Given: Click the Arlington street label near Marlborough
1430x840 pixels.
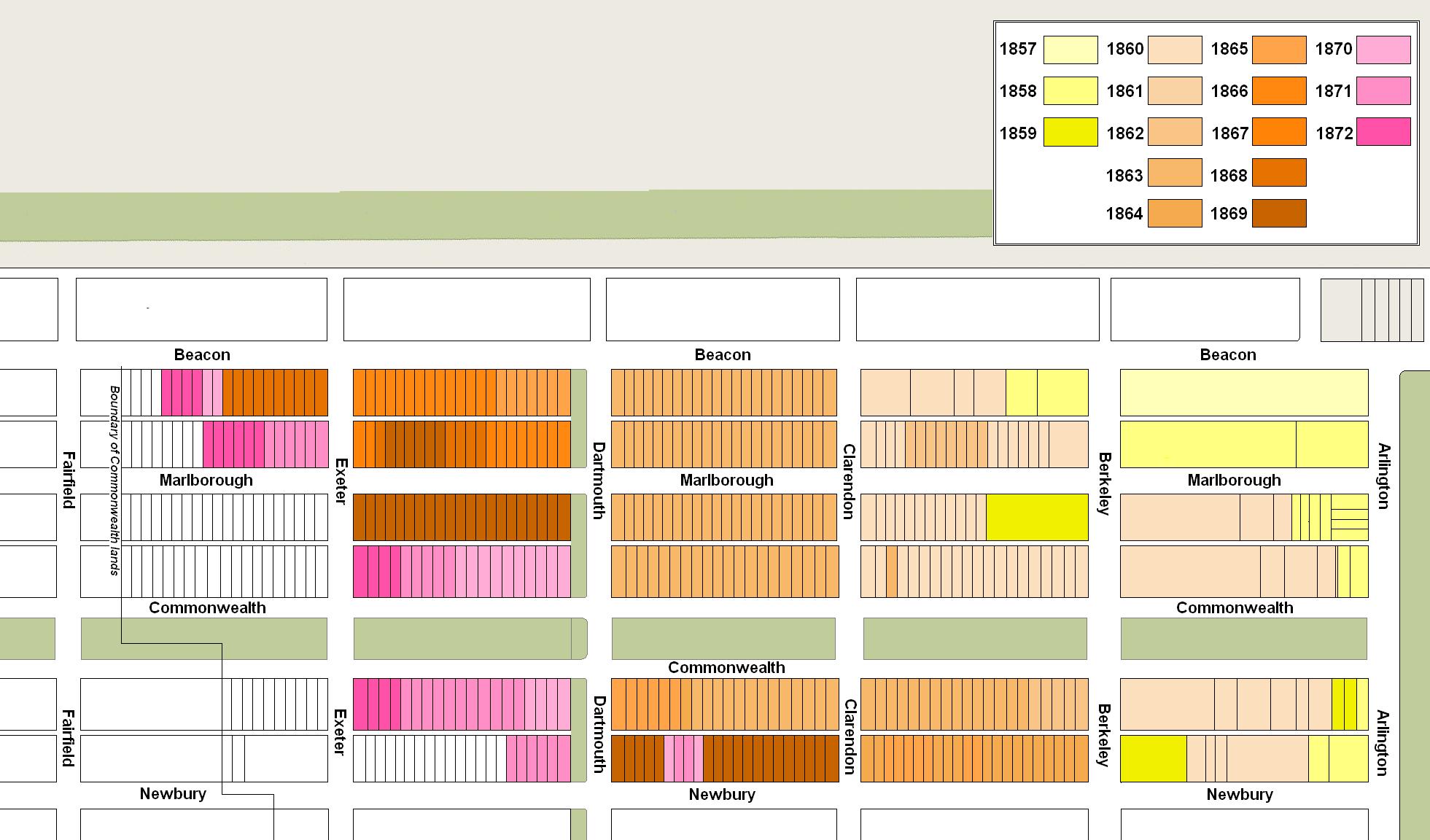Looking at the screenshot, I should pyautogui.click(x=1383, y=475).
